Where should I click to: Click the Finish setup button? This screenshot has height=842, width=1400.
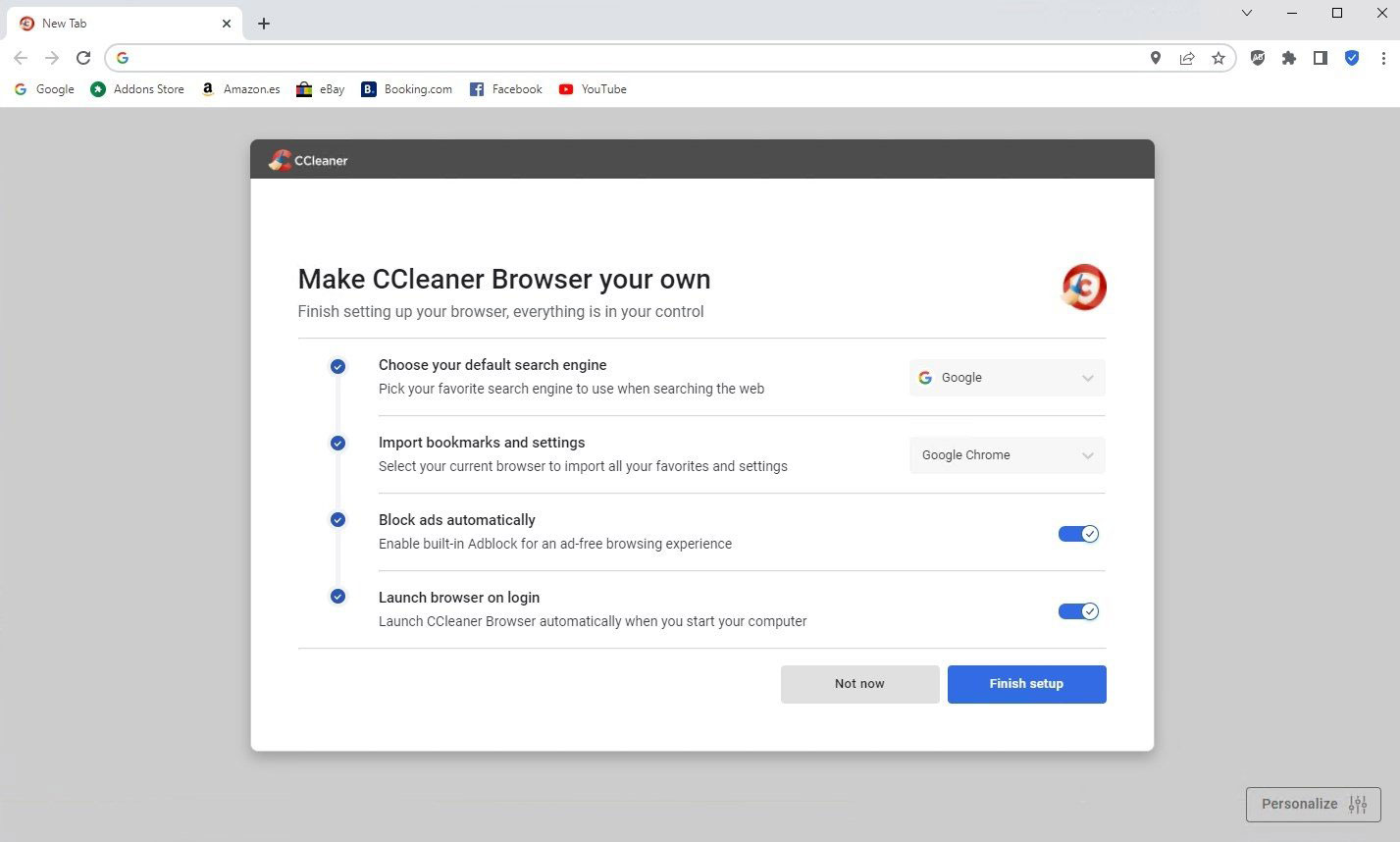coord(1026,684)
